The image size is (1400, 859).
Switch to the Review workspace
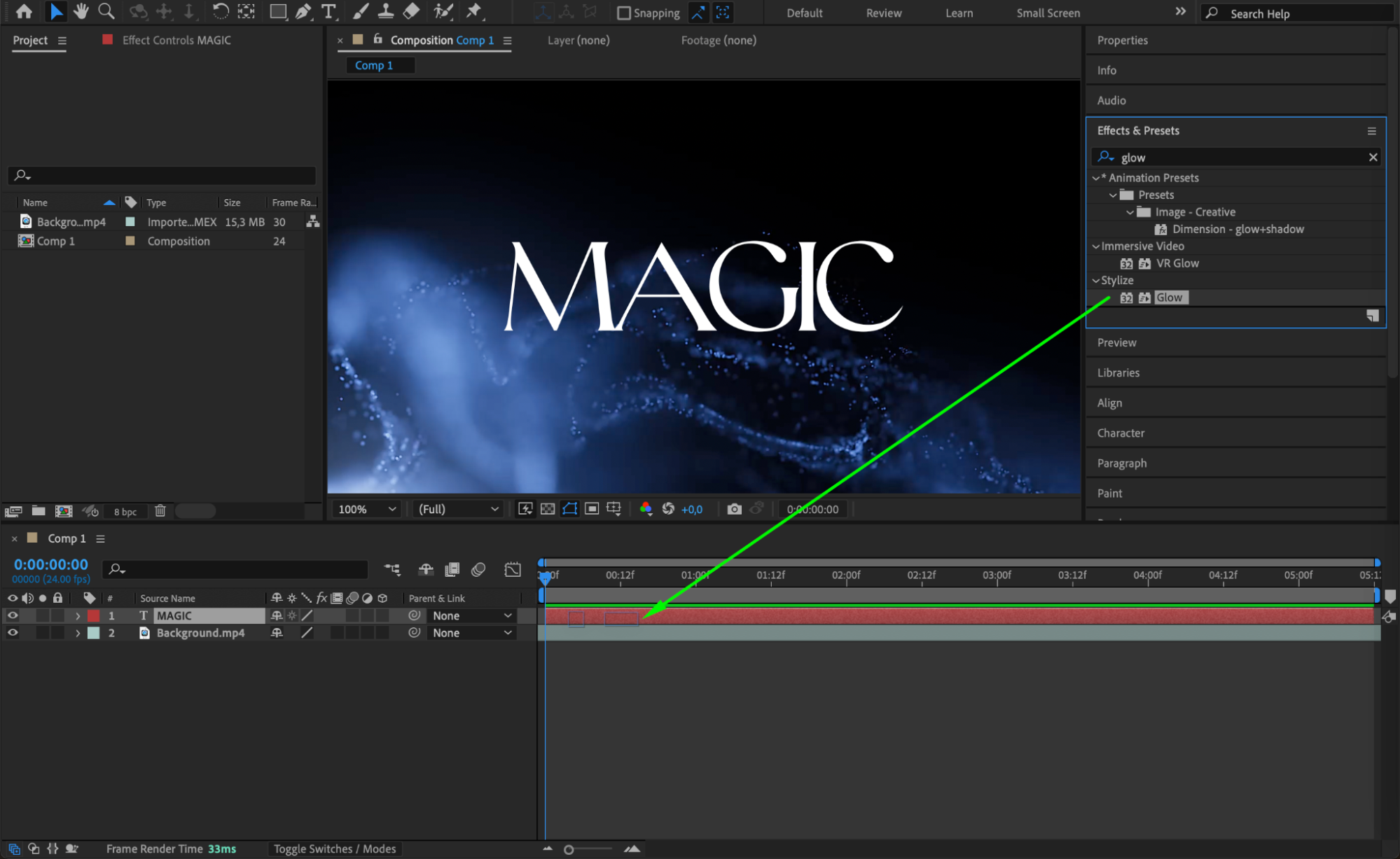point(883,13)
